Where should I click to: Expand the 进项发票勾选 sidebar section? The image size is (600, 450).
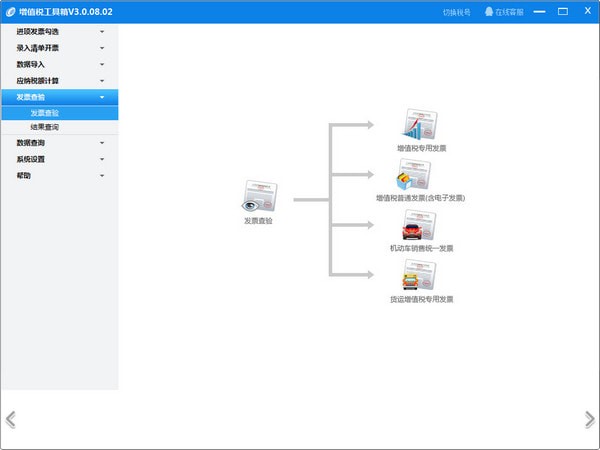pos(59,32)
